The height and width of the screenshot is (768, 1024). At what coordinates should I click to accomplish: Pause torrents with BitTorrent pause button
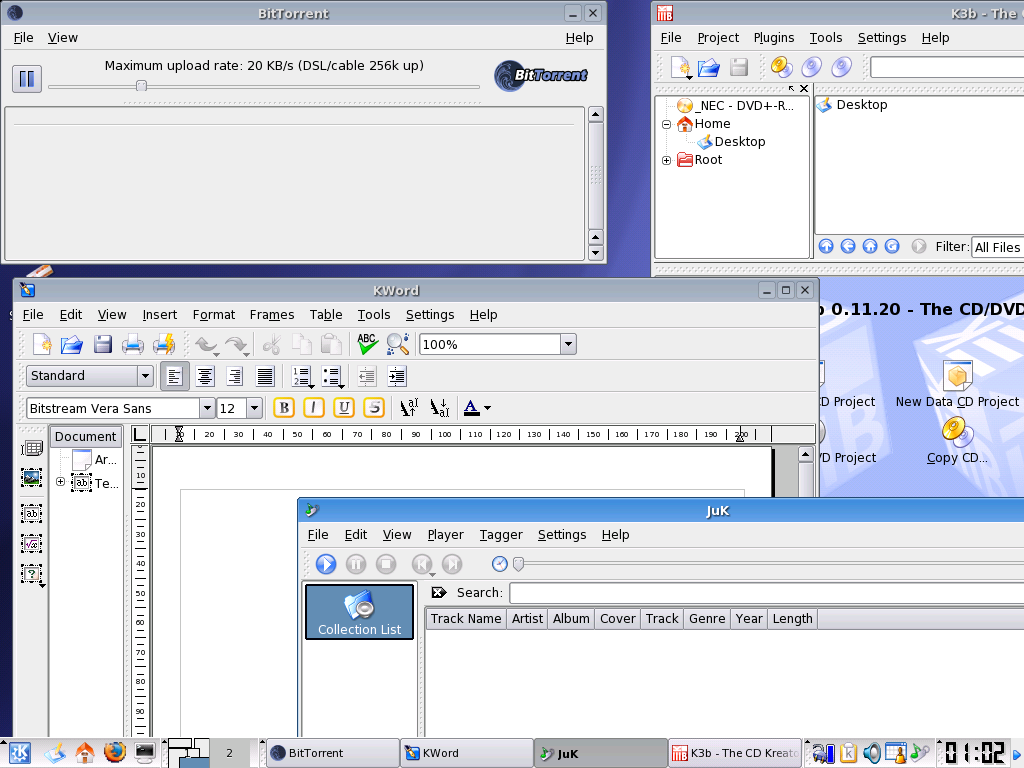[x=27, y=79]
